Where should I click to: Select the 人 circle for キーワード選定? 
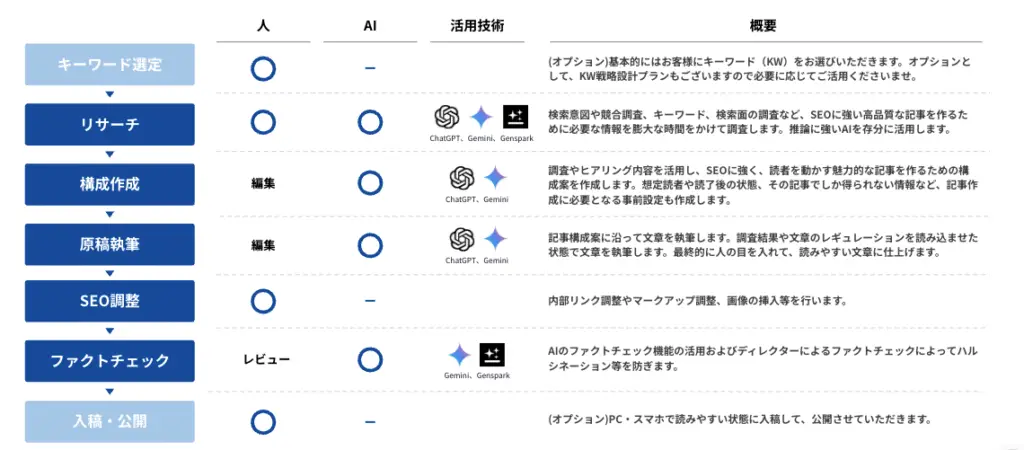pos(263,68)
